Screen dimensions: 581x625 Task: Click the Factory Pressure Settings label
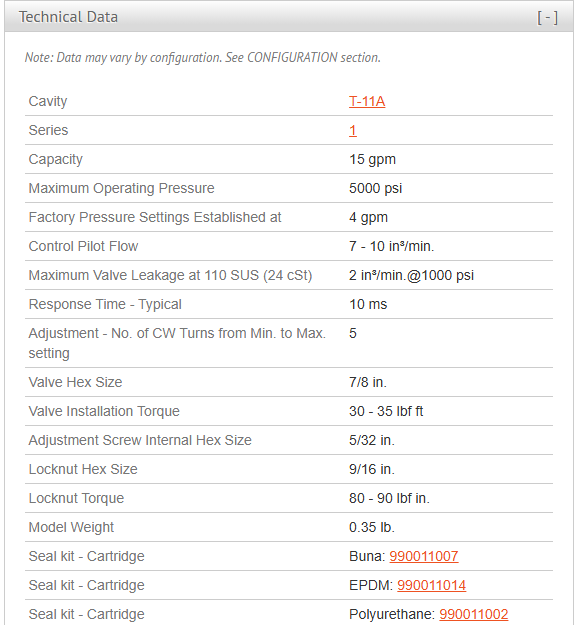pyautogui.click(x=155, y=217)
